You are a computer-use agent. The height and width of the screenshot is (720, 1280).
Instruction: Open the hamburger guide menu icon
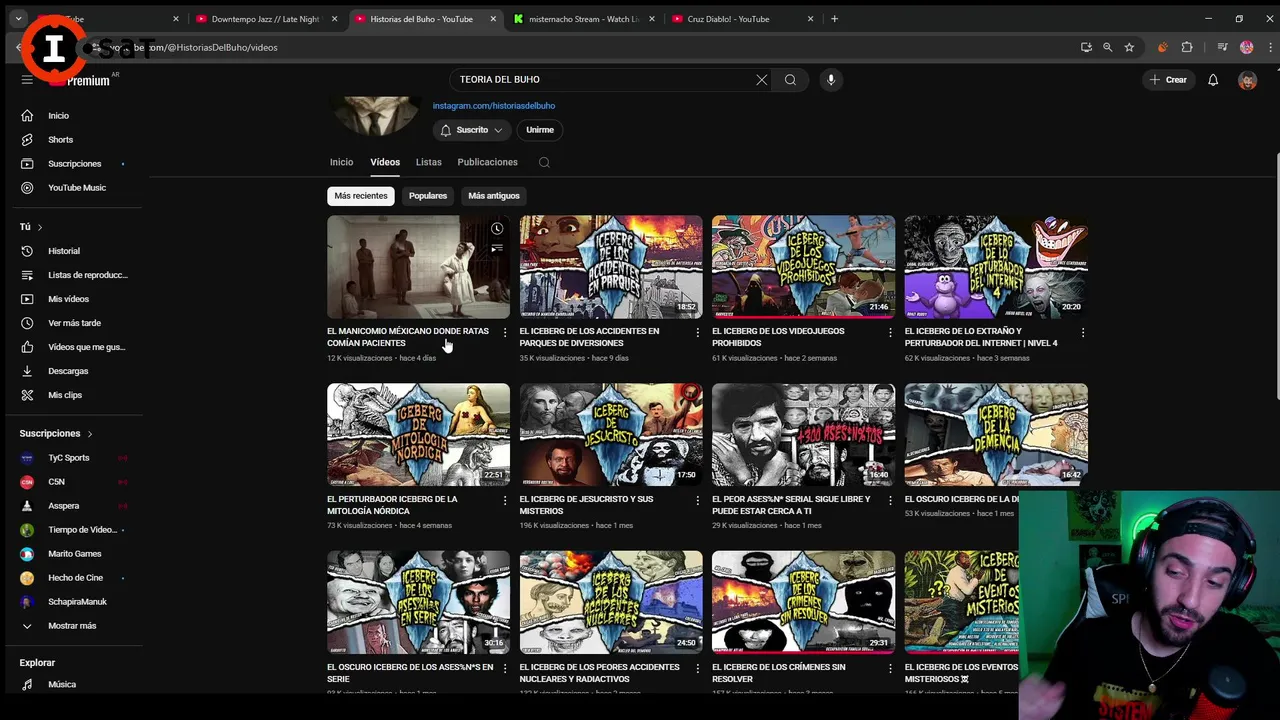[27, 80]
